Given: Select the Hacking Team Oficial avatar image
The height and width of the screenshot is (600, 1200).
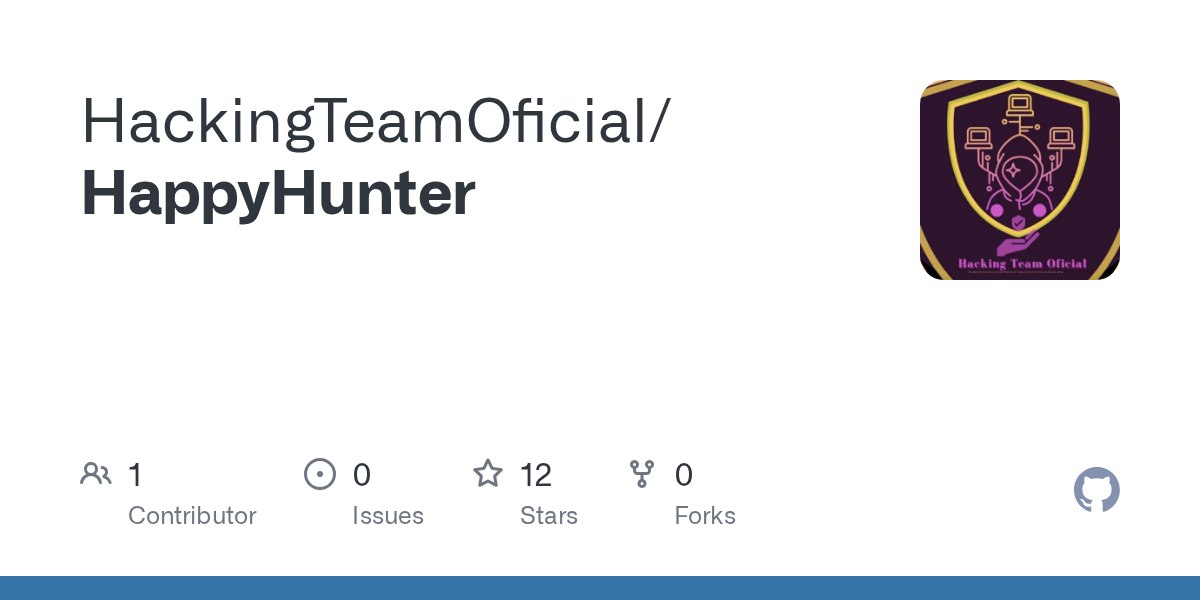Looking at the screenshot, I should pyautogui.click(x=1019, y=180).
